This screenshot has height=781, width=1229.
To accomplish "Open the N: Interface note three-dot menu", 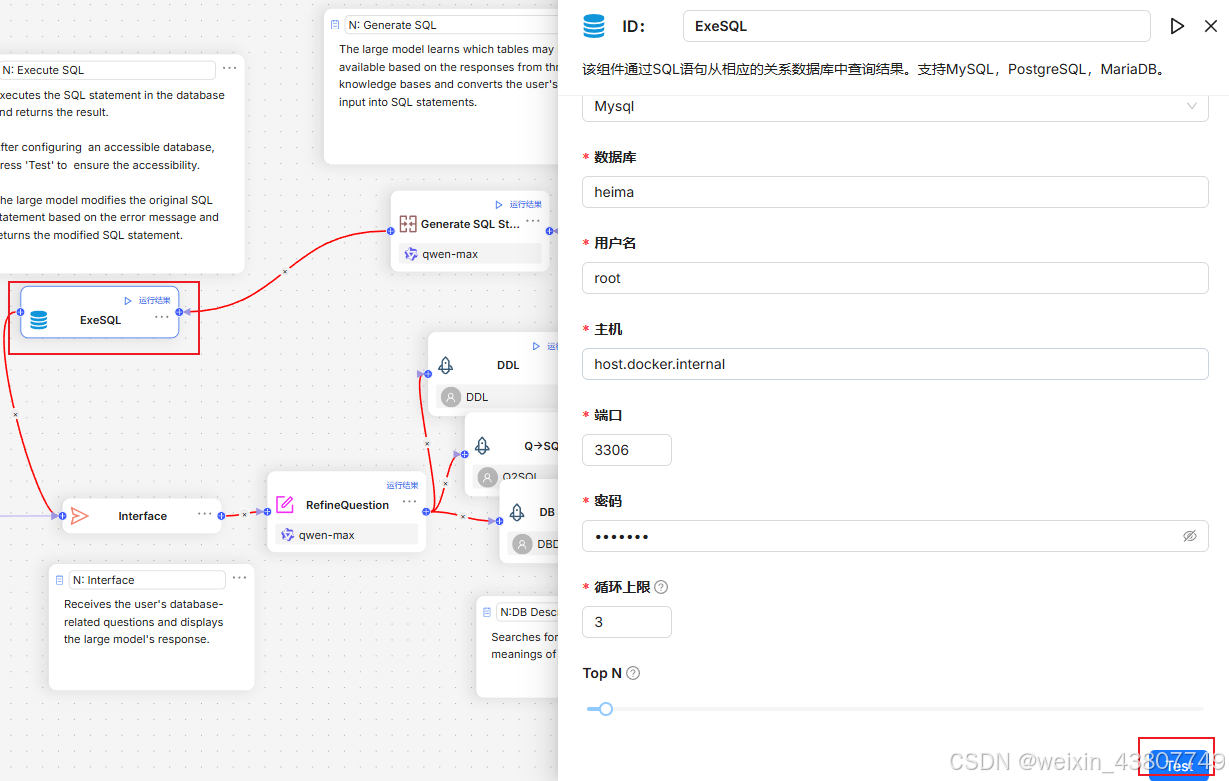I will (x=239, y=578).
